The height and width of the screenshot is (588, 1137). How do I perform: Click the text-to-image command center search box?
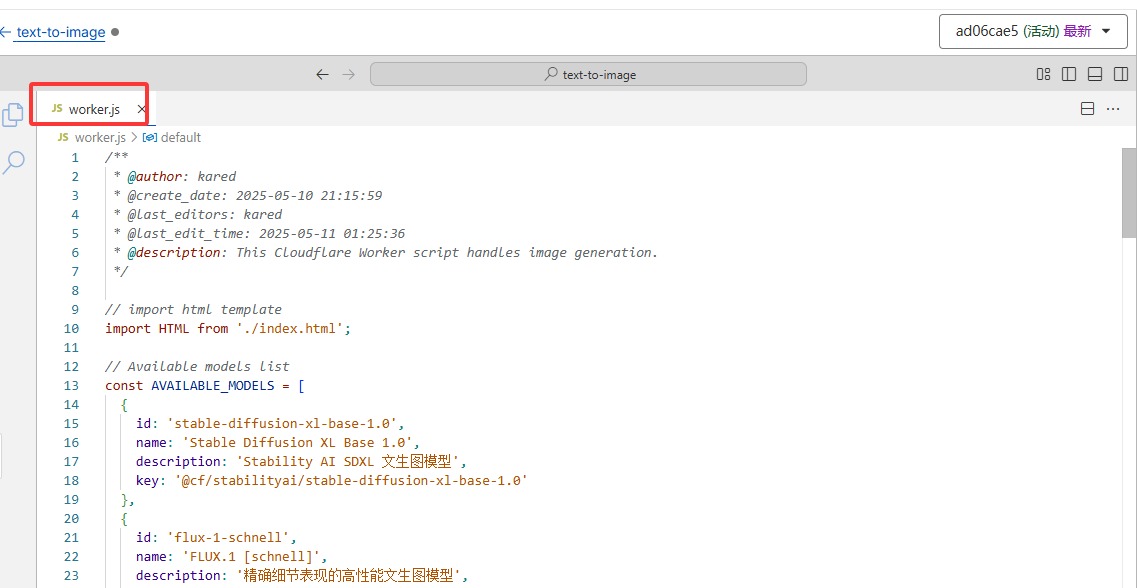pos(588,74)
